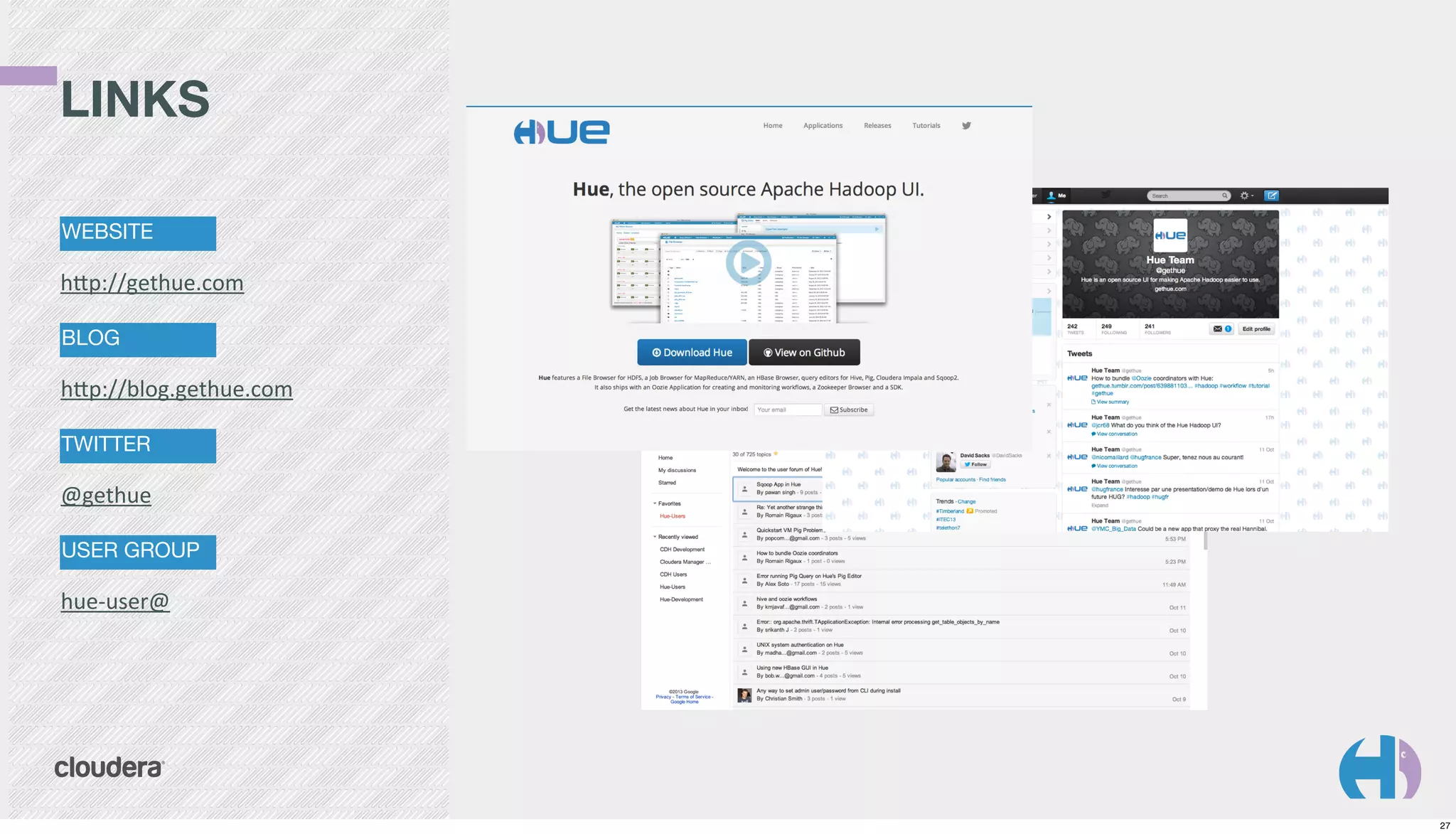Viewport: 1456px width, 834px height.
Task: Open the #Timberland trend
Action: point(950,511)
